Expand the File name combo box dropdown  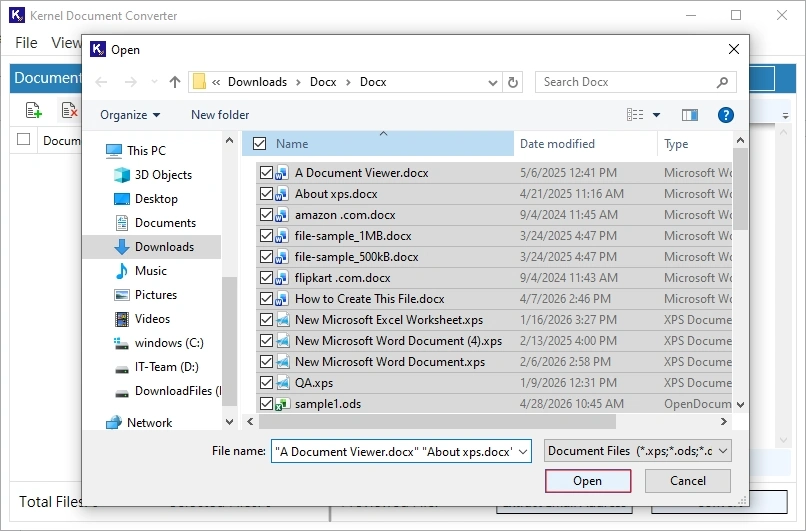tap(523, 452)
